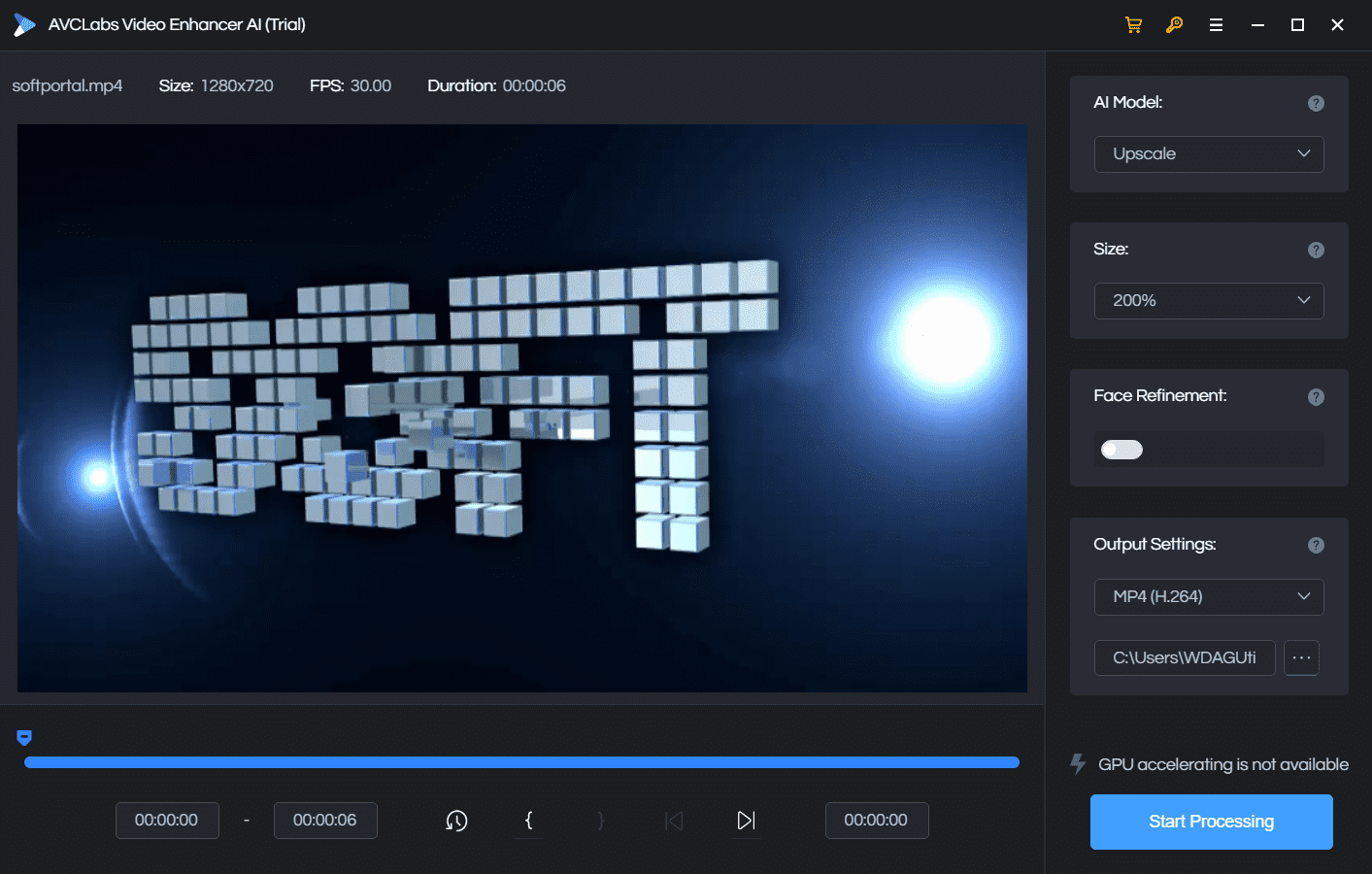Toggle the Face Refinement switch
Screen dimensions: 1372x874
point(1121,450)
